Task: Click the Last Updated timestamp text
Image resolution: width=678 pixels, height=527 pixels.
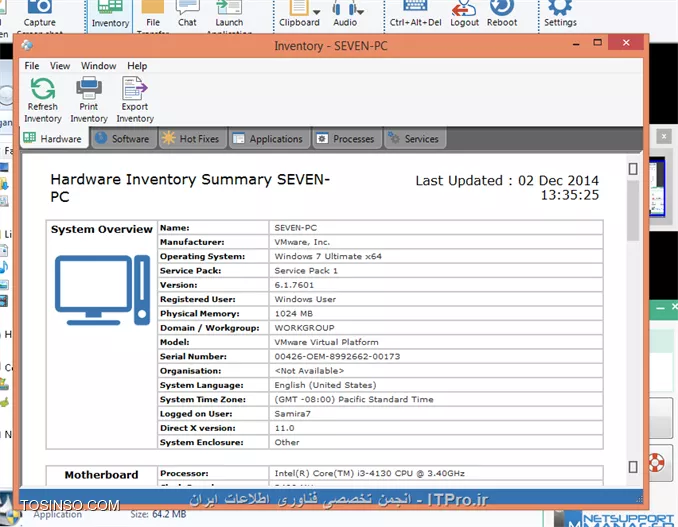Action: (507, 188)
